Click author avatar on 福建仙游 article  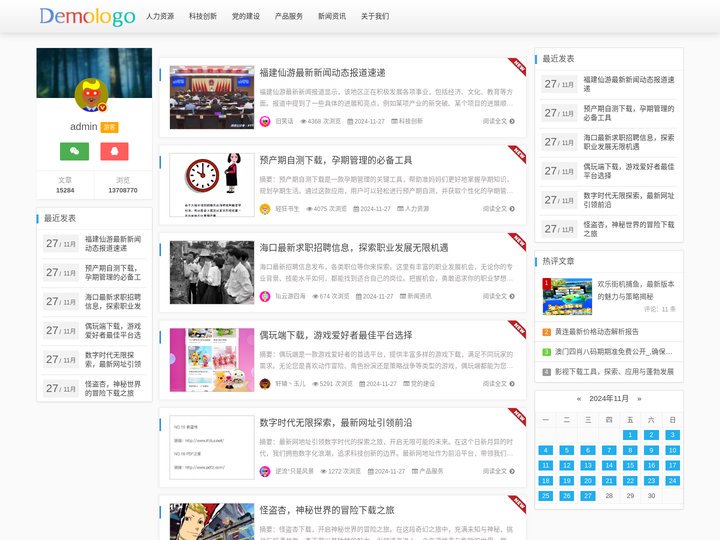click(265, 121)
